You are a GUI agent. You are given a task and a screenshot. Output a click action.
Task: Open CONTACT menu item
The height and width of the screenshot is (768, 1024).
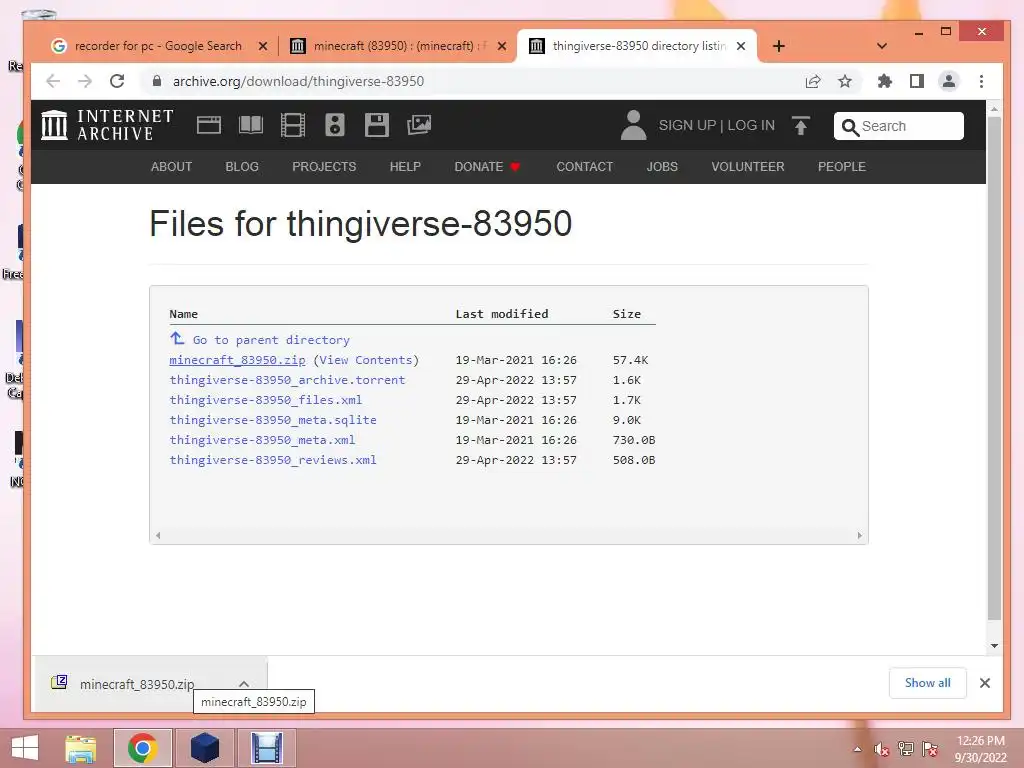584,167
